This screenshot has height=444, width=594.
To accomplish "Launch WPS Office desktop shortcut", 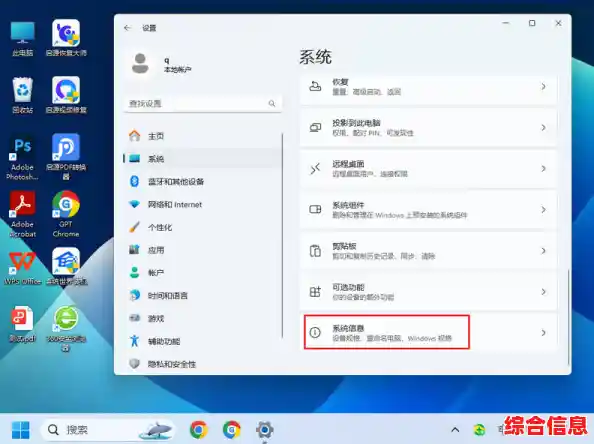I will point(23,268).
